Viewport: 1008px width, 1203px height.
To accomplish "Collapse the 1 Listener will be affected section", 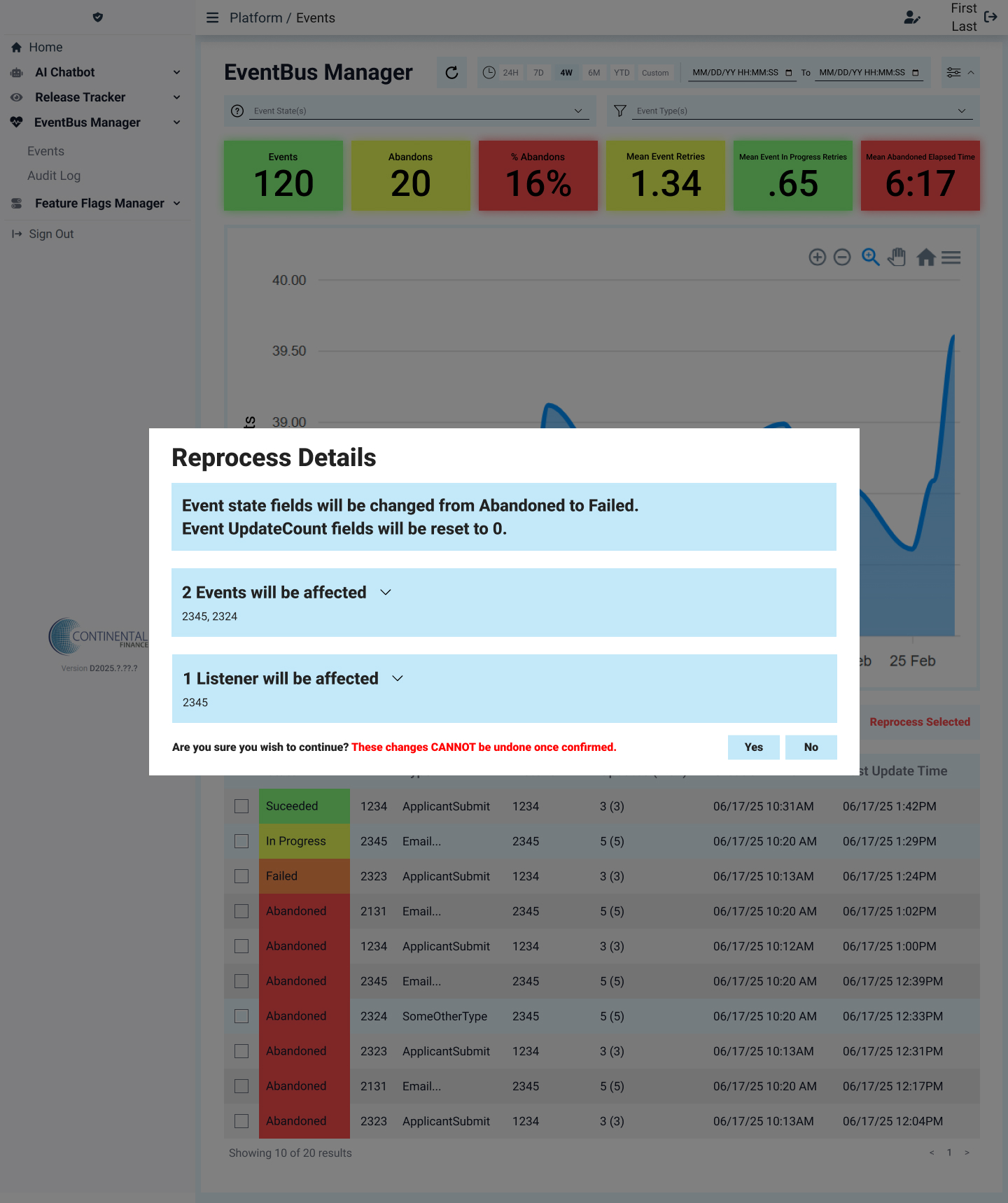I will [x=398, y=679].
